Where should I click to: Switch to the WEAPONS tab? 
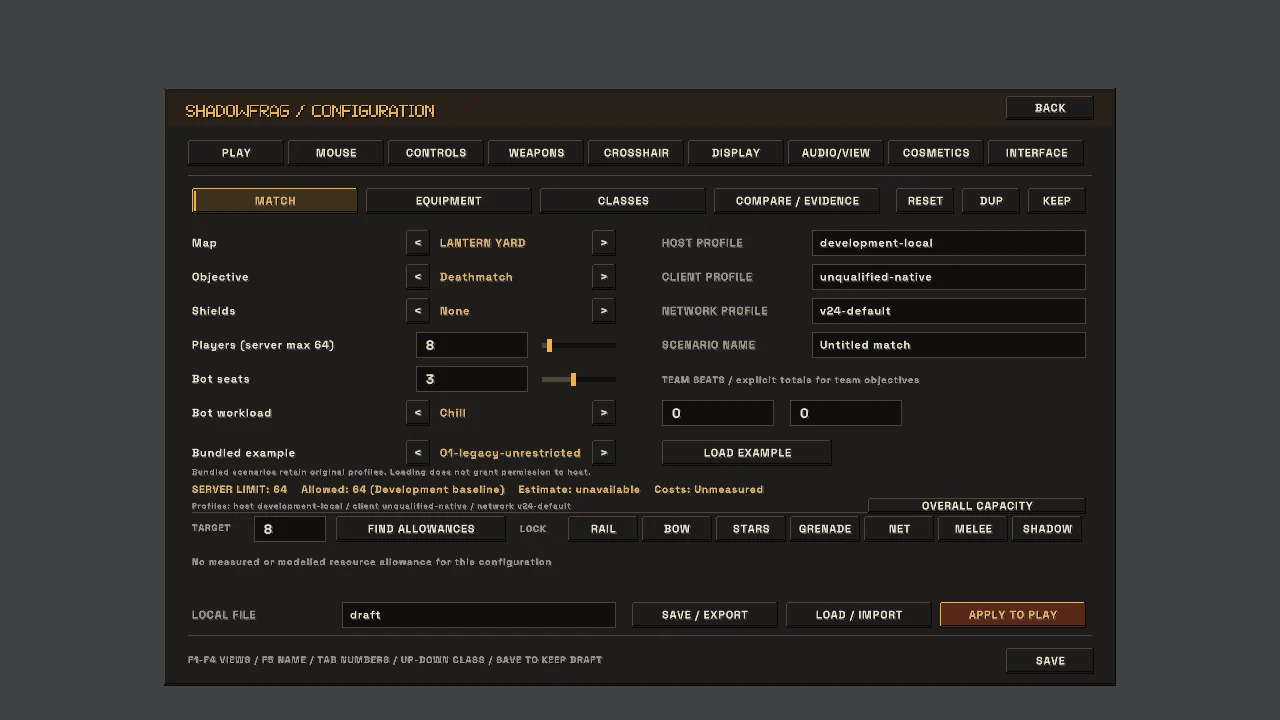pyautogui.click(x=536, y=153)
